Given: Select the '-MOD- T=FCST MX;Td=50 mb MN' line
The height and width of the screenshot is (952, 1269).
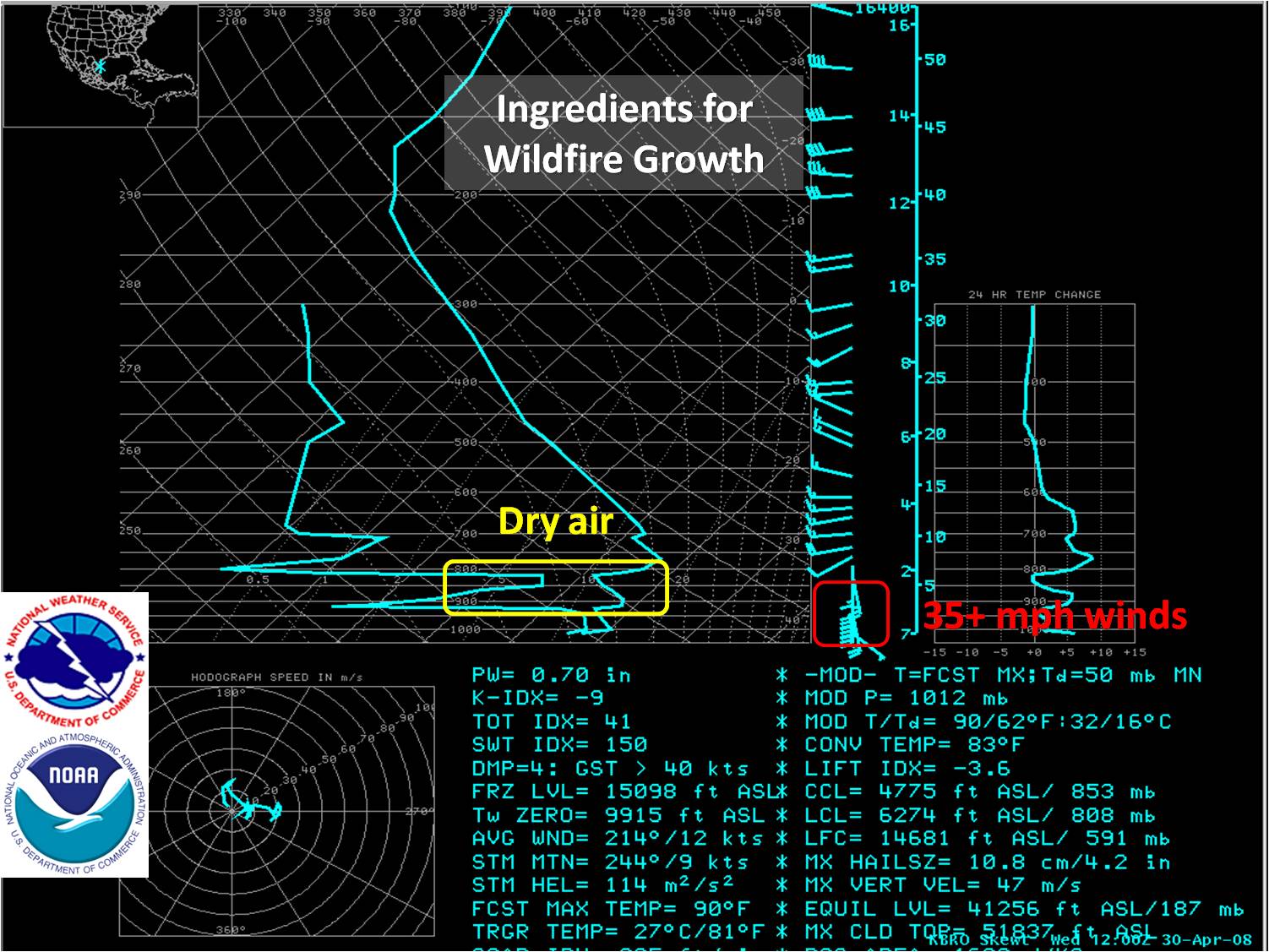Looking at the screenshot, I should point(1003,675).
